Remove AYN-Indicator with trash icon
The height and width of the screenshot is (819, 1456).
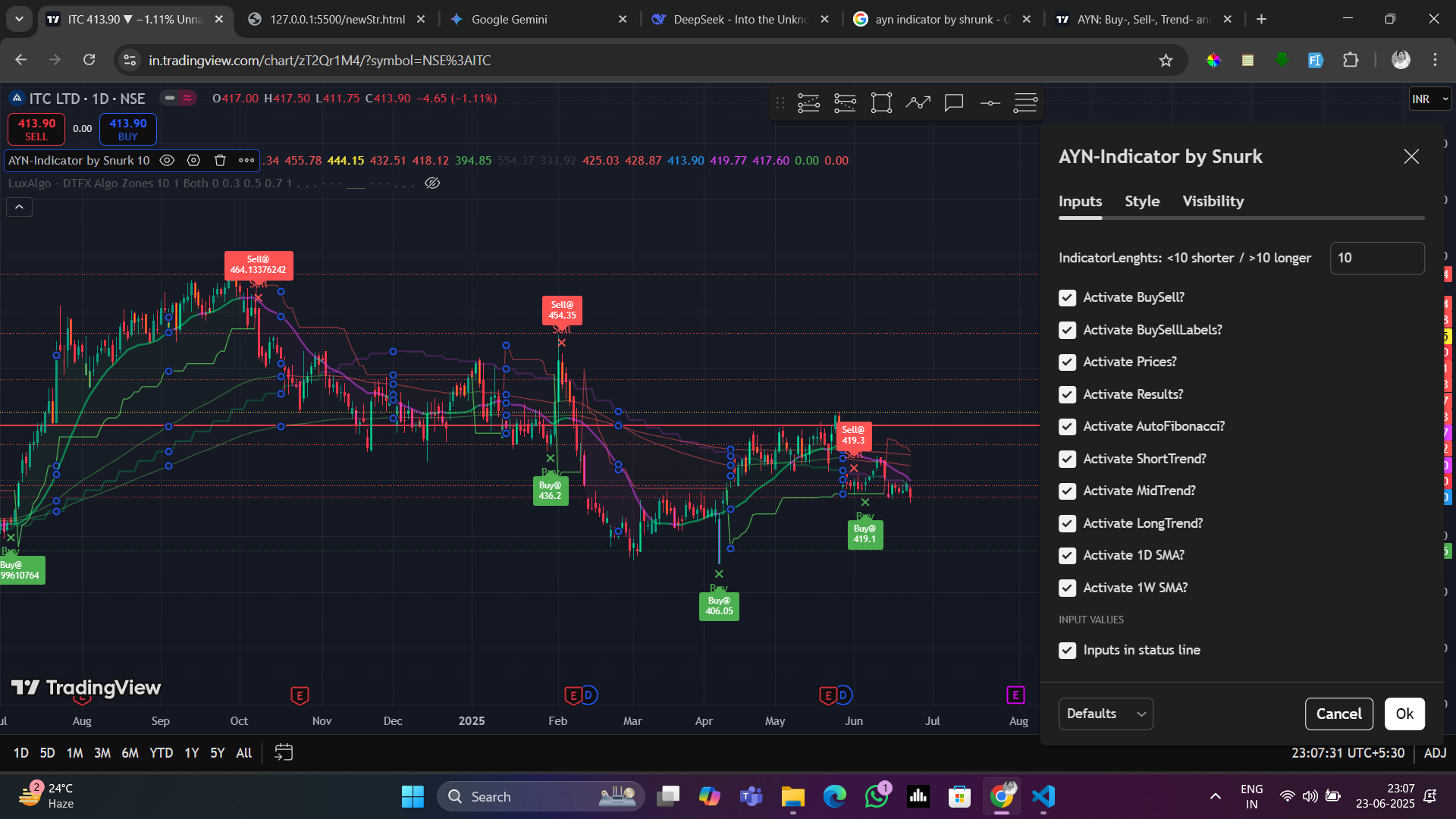tap(220, 160)
